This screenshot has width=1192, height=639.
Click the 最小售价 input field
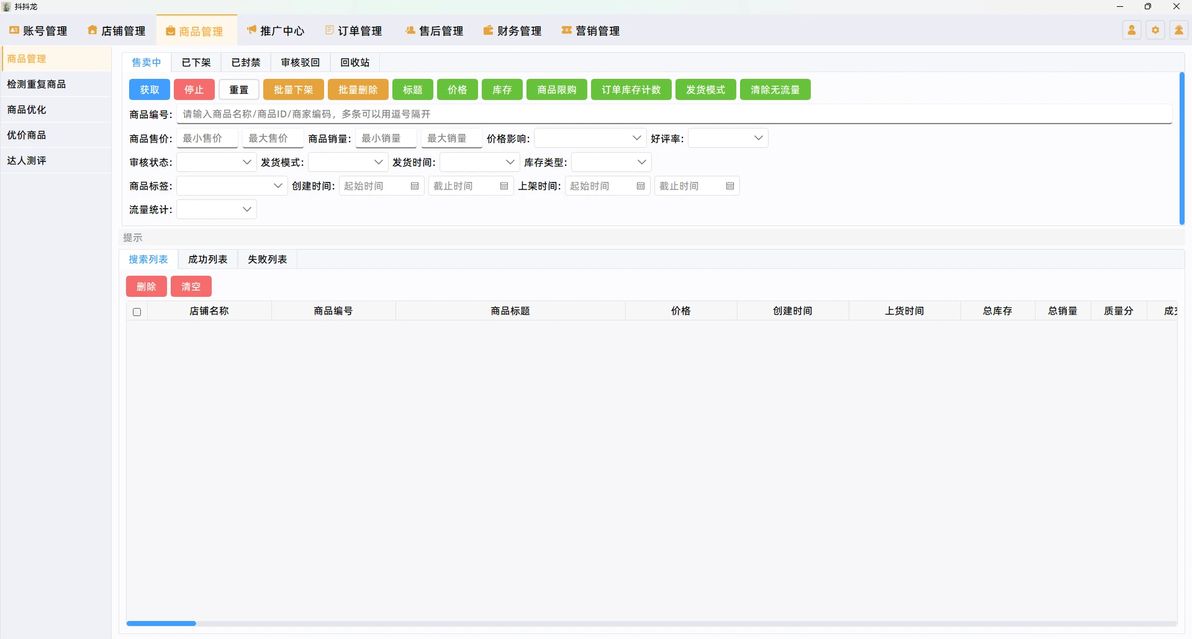tap(208, 138)
